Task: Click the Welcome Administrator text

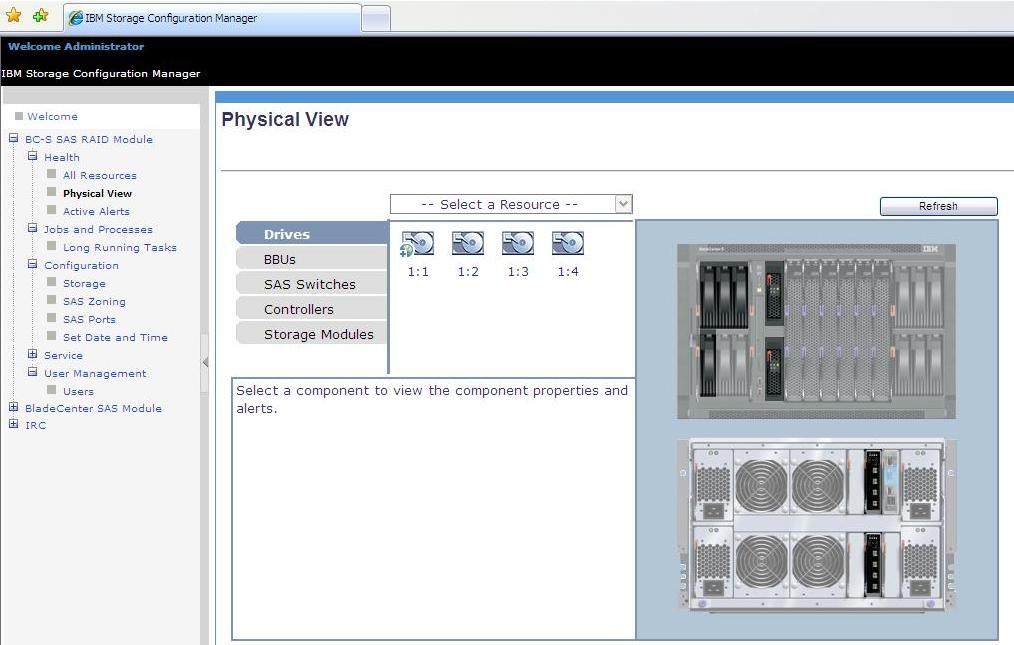Action: 76,47
